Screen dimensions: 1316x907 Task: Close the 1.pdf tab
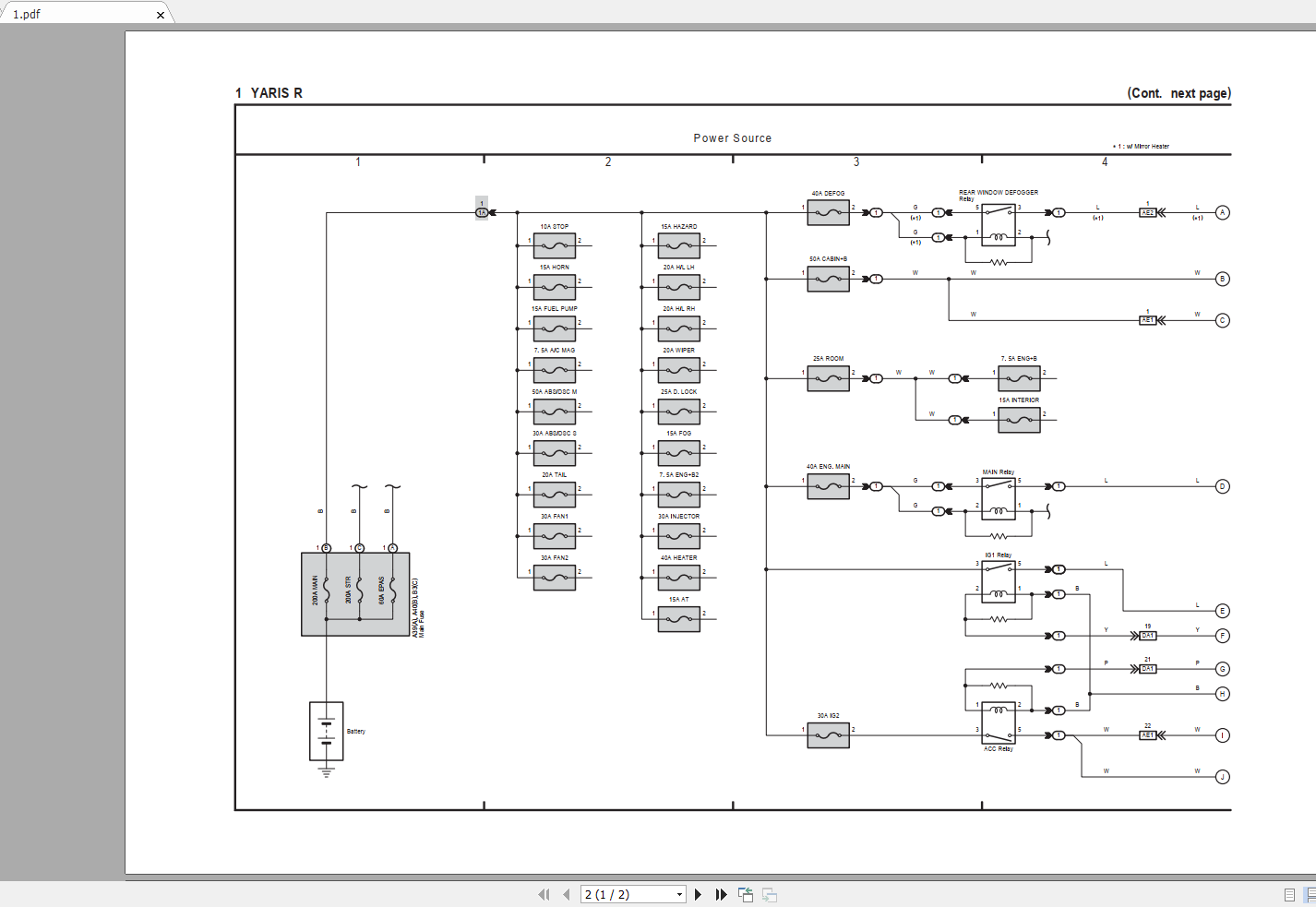pyautogui.click(x=161, y=15)
